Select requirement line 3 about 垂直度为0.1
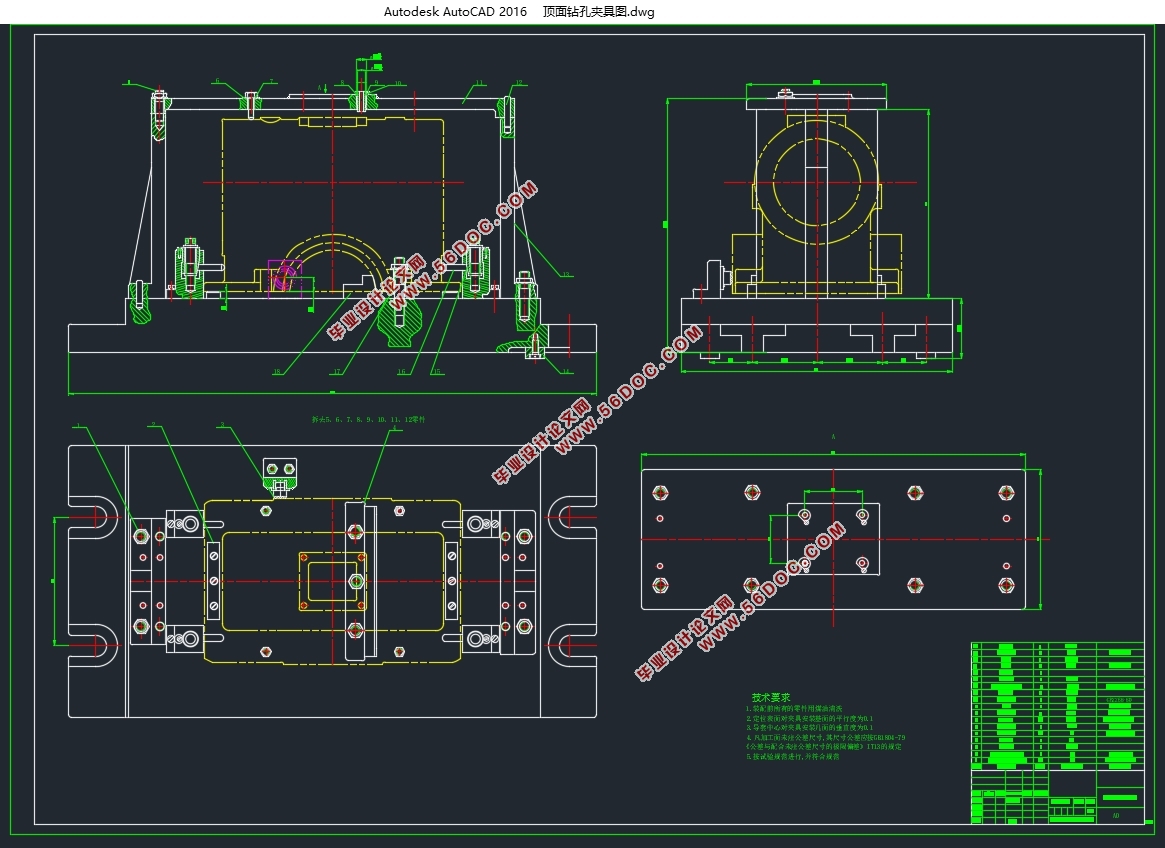The height and width of the screenshot is (848, 1165). 809,728
